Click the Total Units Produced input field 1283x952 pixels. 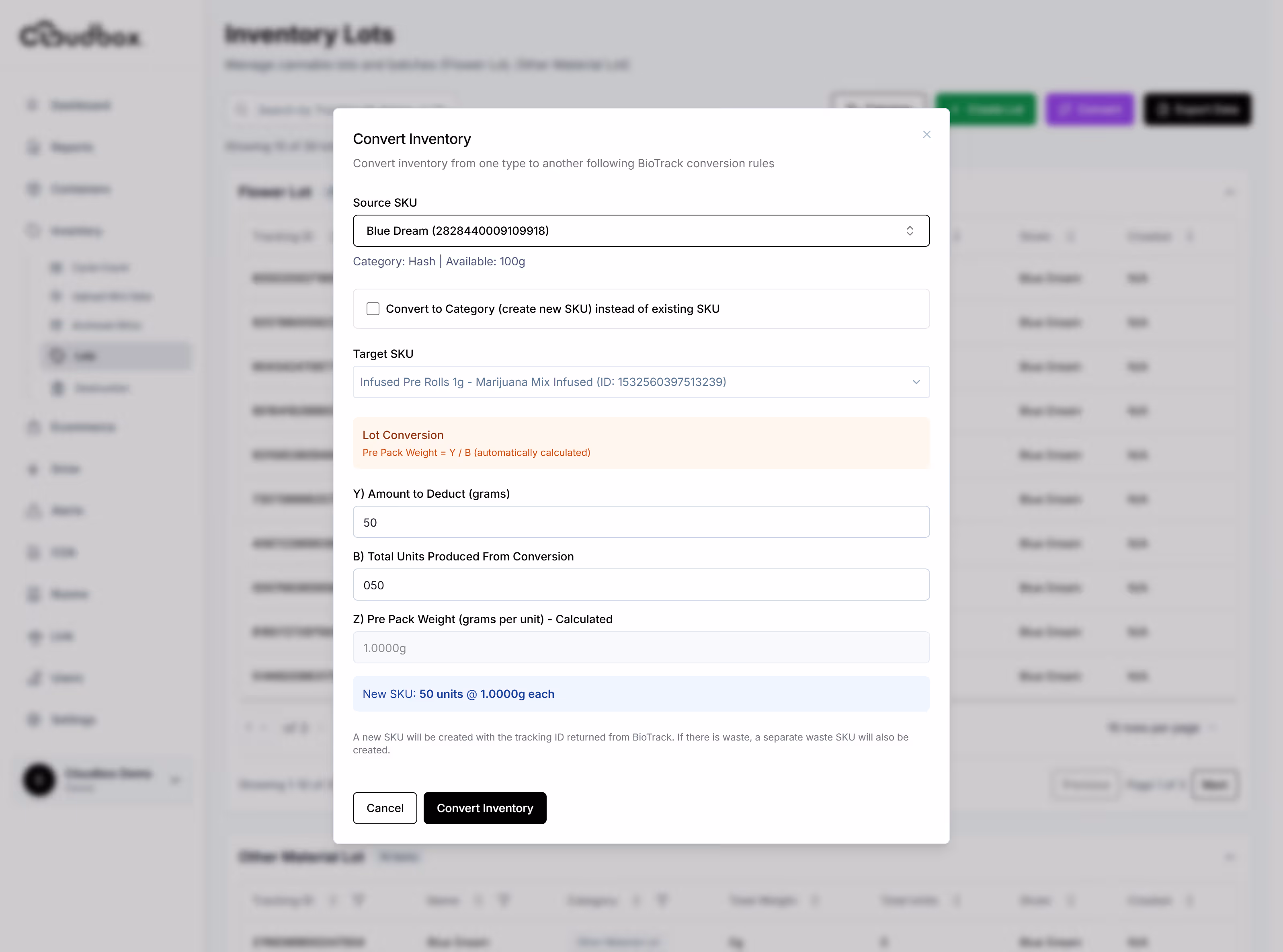click(x=641, y=585)
